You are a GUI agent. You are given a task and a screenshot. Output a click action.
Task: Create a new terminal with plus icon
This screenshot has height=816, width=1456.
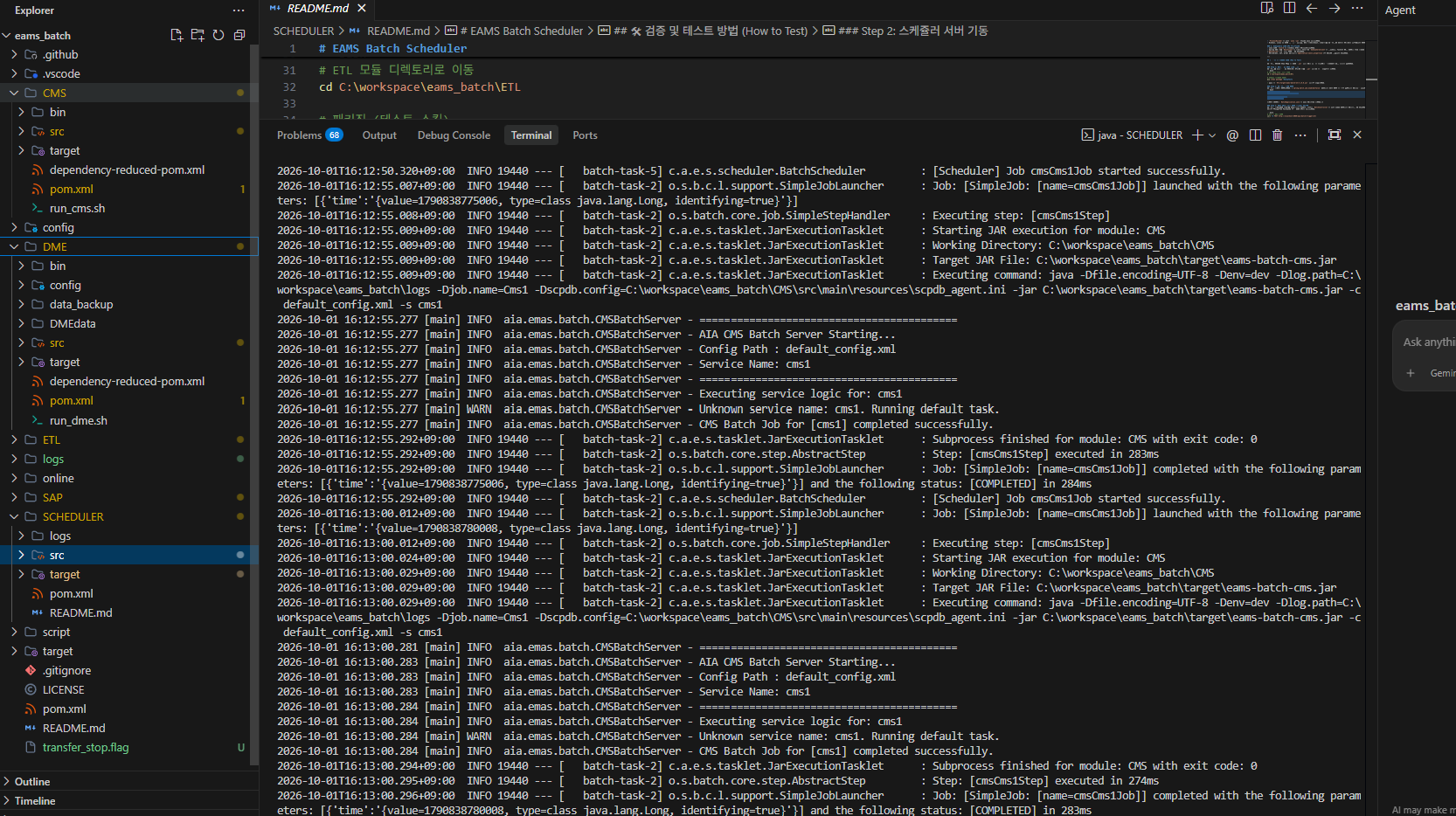(1198, 135)
